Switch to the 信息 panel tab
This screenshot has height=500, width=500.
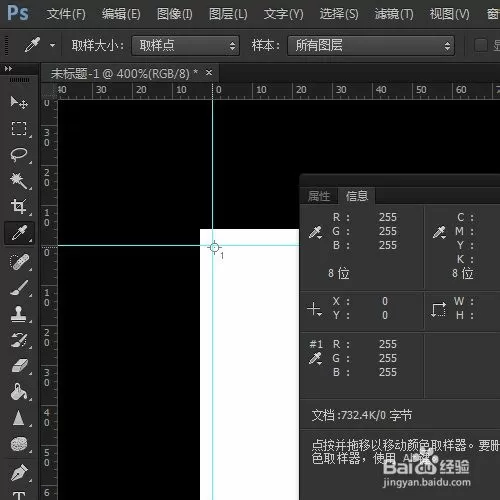(x=357, y=196)
